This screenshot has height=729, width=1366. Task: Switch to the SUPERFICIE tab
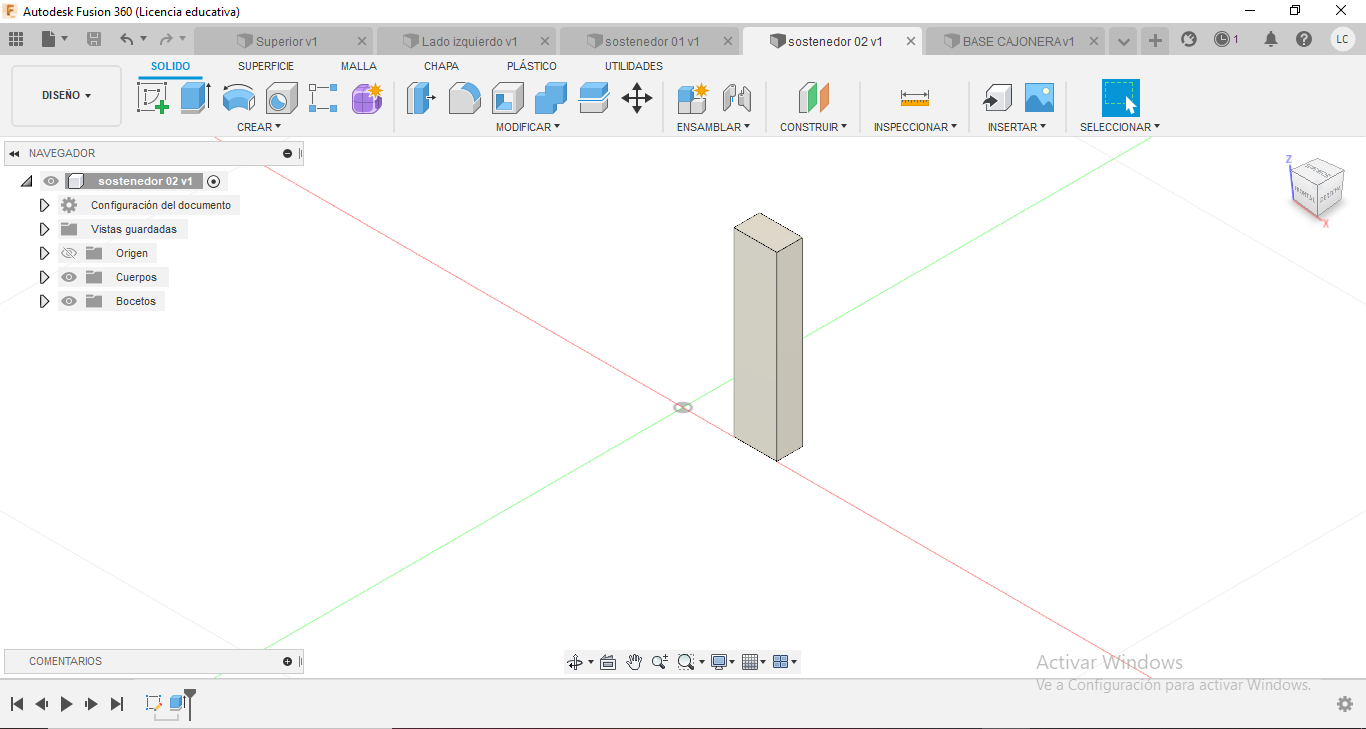[266, 66]
